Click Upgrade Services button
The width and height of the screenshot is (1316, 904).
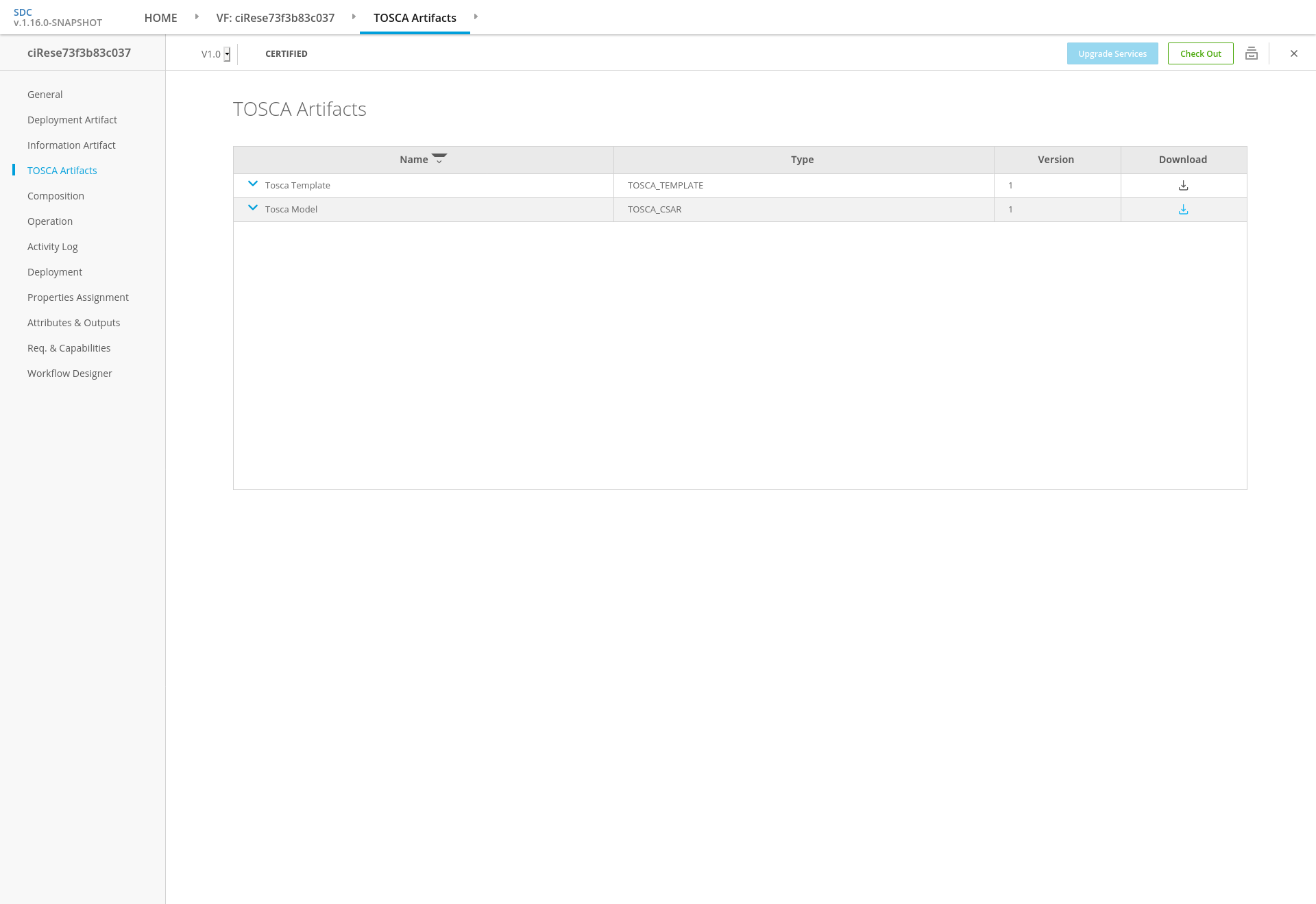[x=1112, y=53]
